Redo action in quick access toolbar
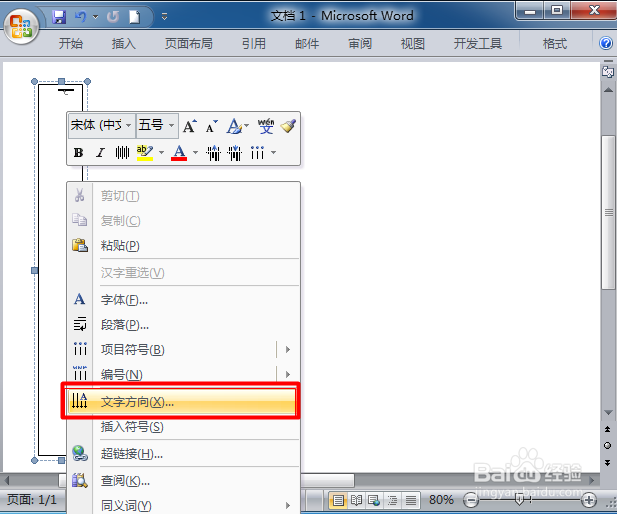 click(113, 17)
